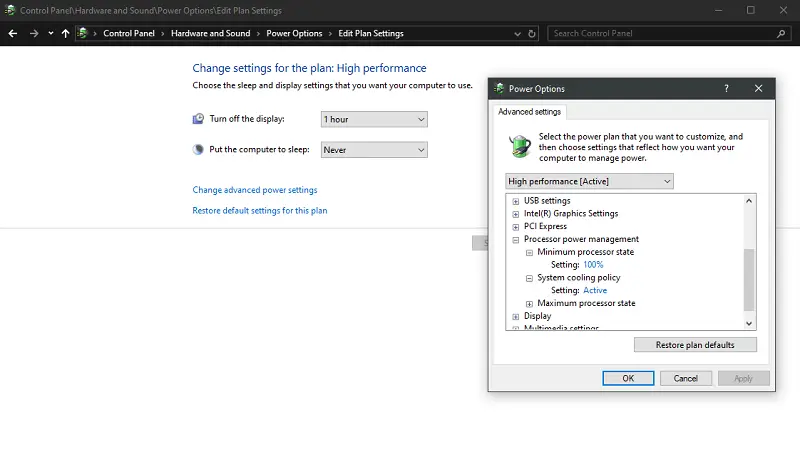Expand the USB settings tree node
This screenshot has height=449, width=800.
point(516,201)
